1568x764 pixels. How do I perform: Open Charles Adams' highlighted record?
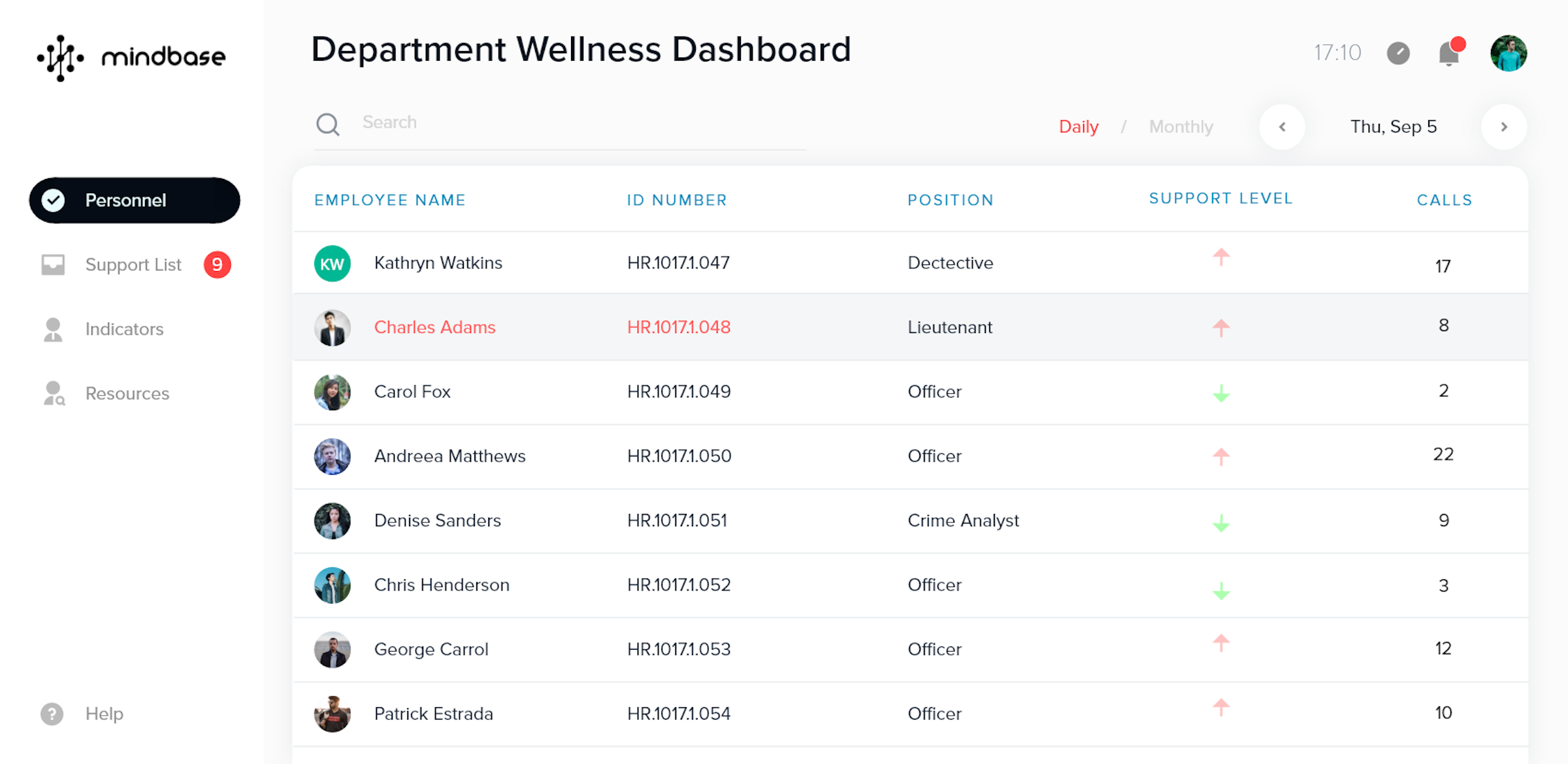(434, 327)
